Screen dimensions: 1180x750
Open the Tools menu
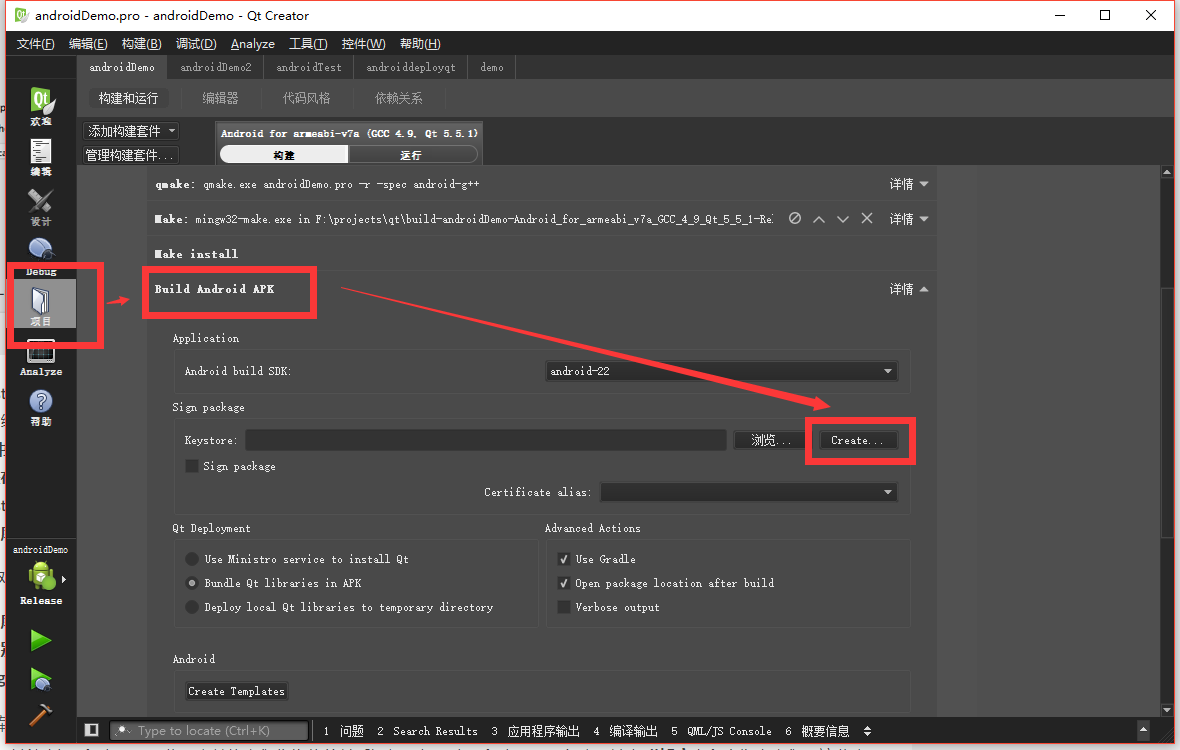[x=308, y=44]
